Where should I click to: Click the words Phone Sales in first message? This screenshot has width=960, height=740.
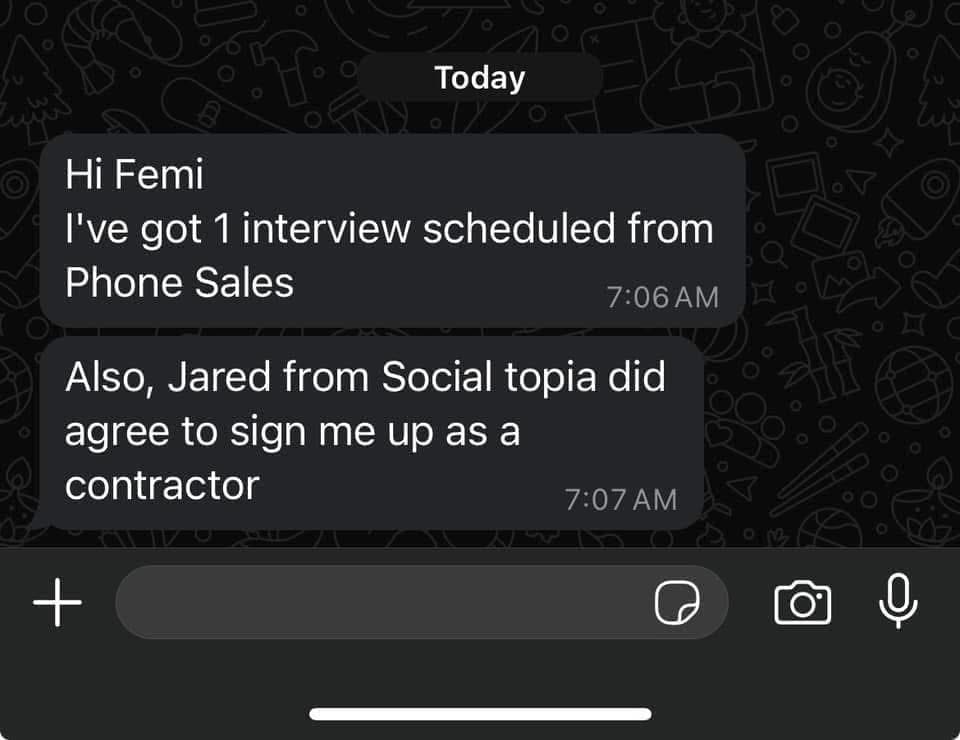[179, 283]
